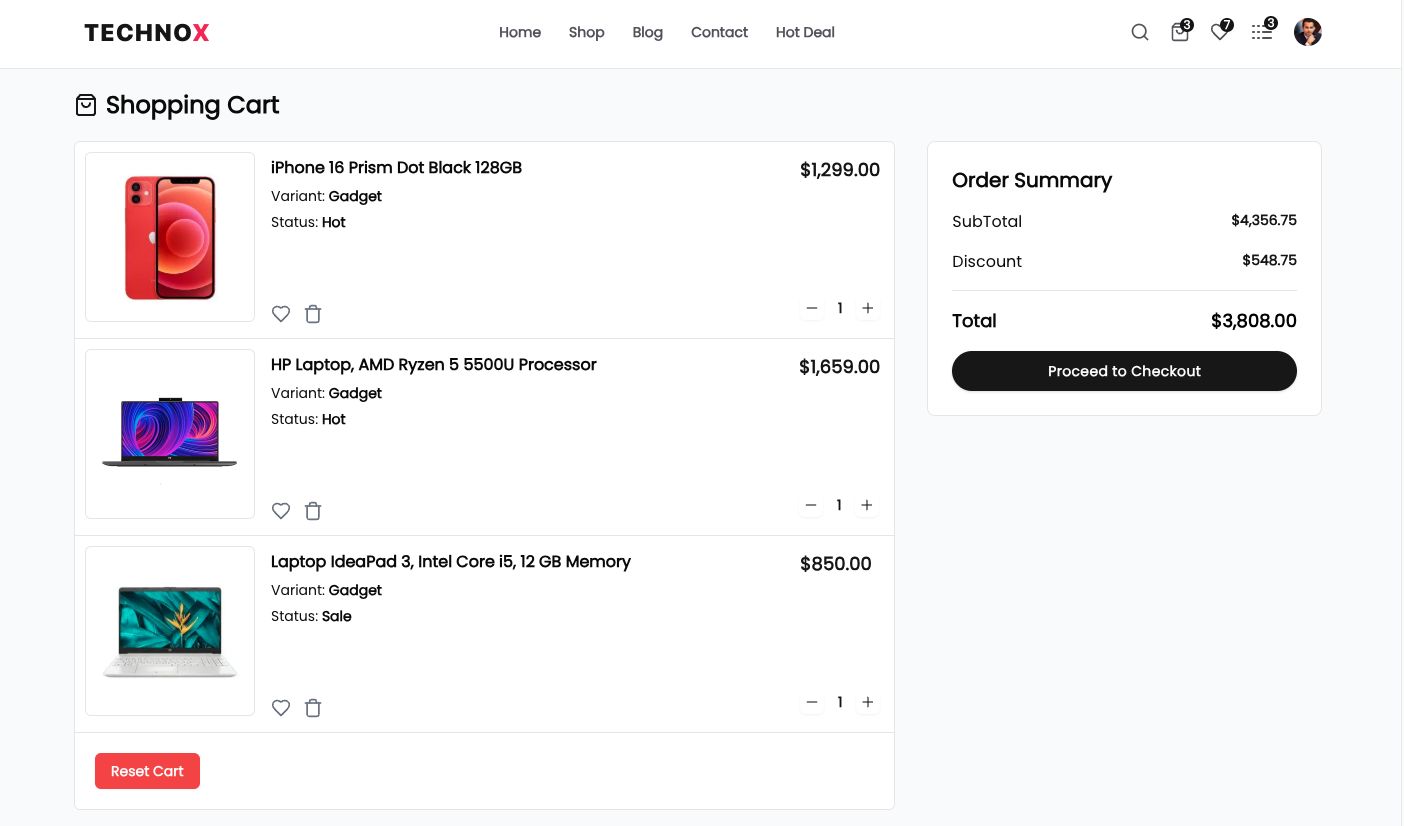Open the list icon with badge 3 in header

click(x=1263, y=31)
